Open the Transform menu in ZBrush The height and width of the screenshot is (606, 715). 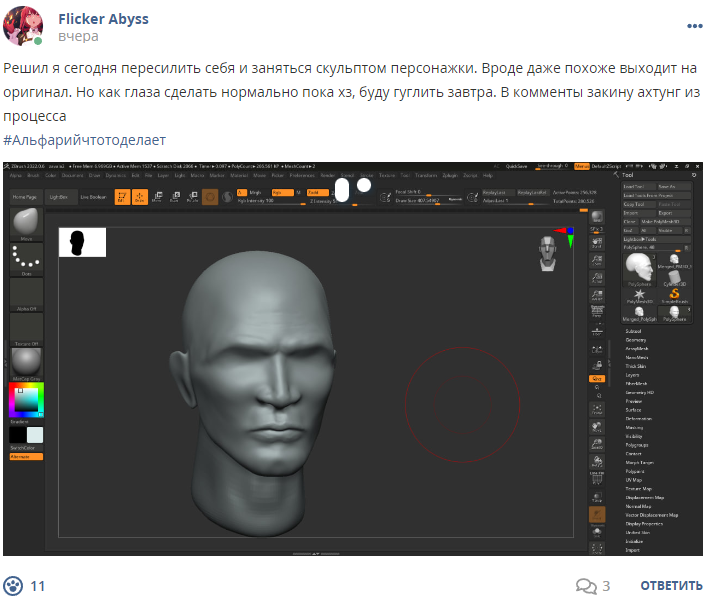pos(426,176)
